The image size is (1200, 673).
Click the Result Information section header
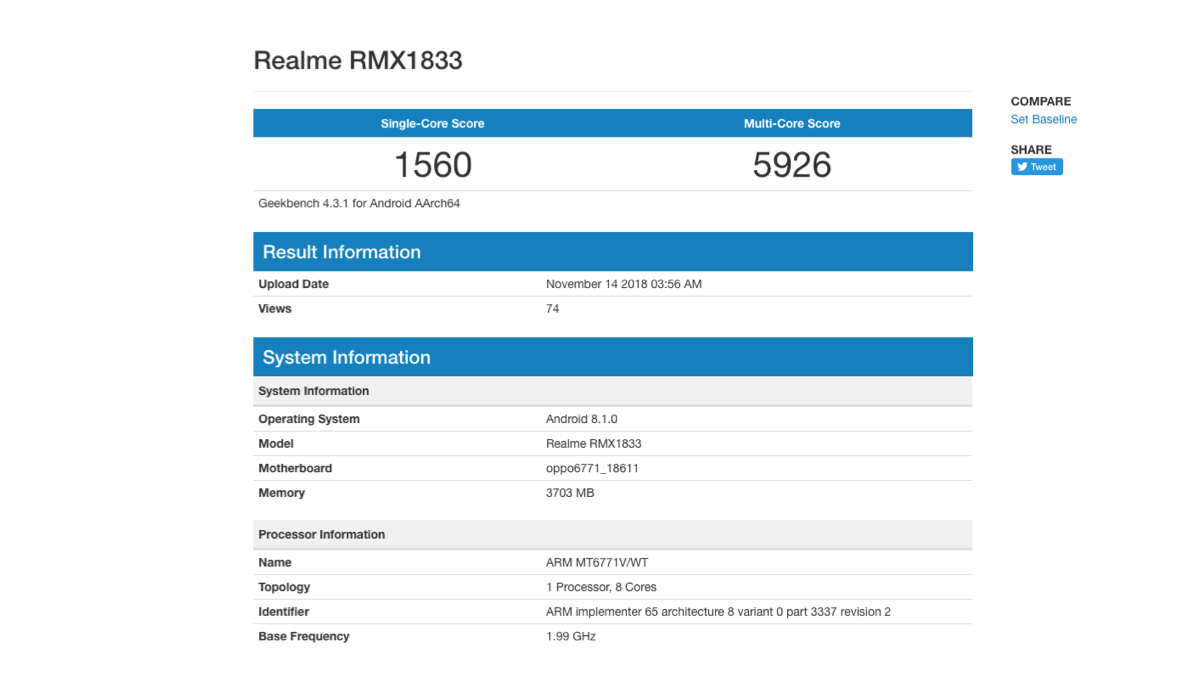[x=342, y=252]
